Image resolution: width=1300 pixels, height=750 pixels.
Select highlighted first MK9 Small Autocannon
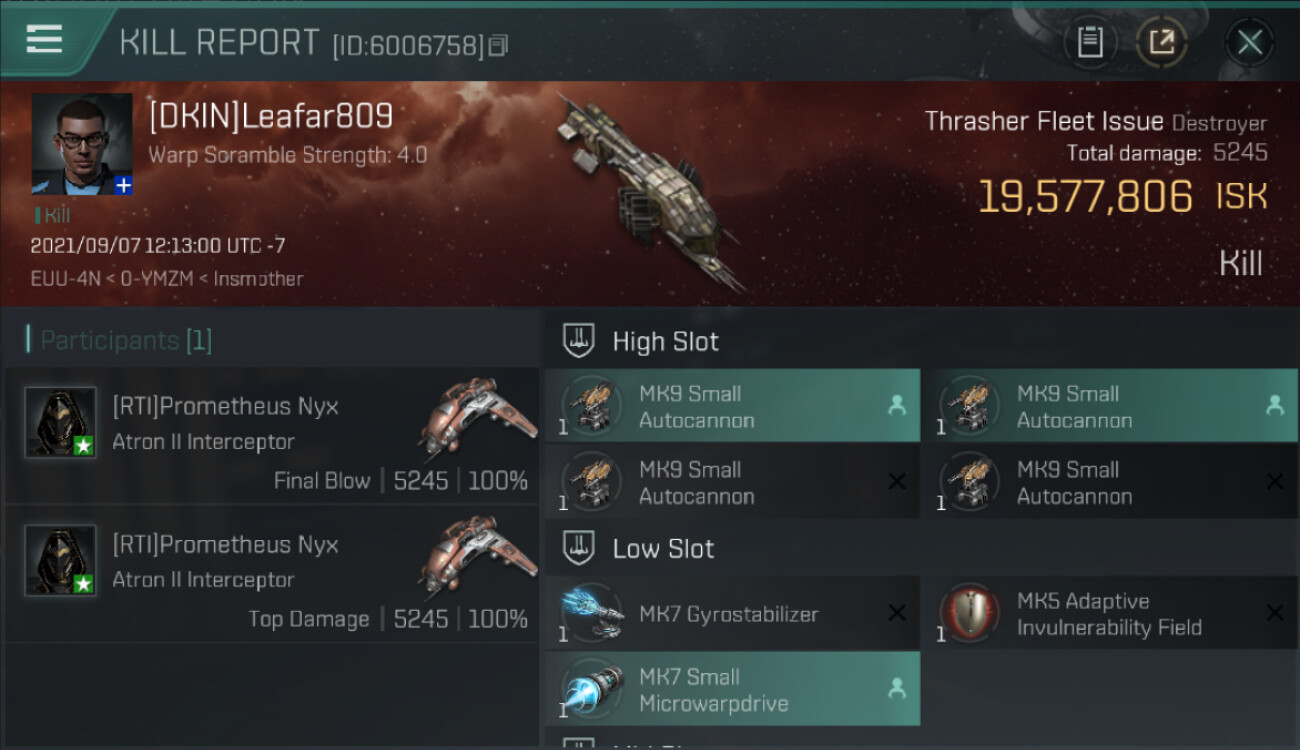732,406
